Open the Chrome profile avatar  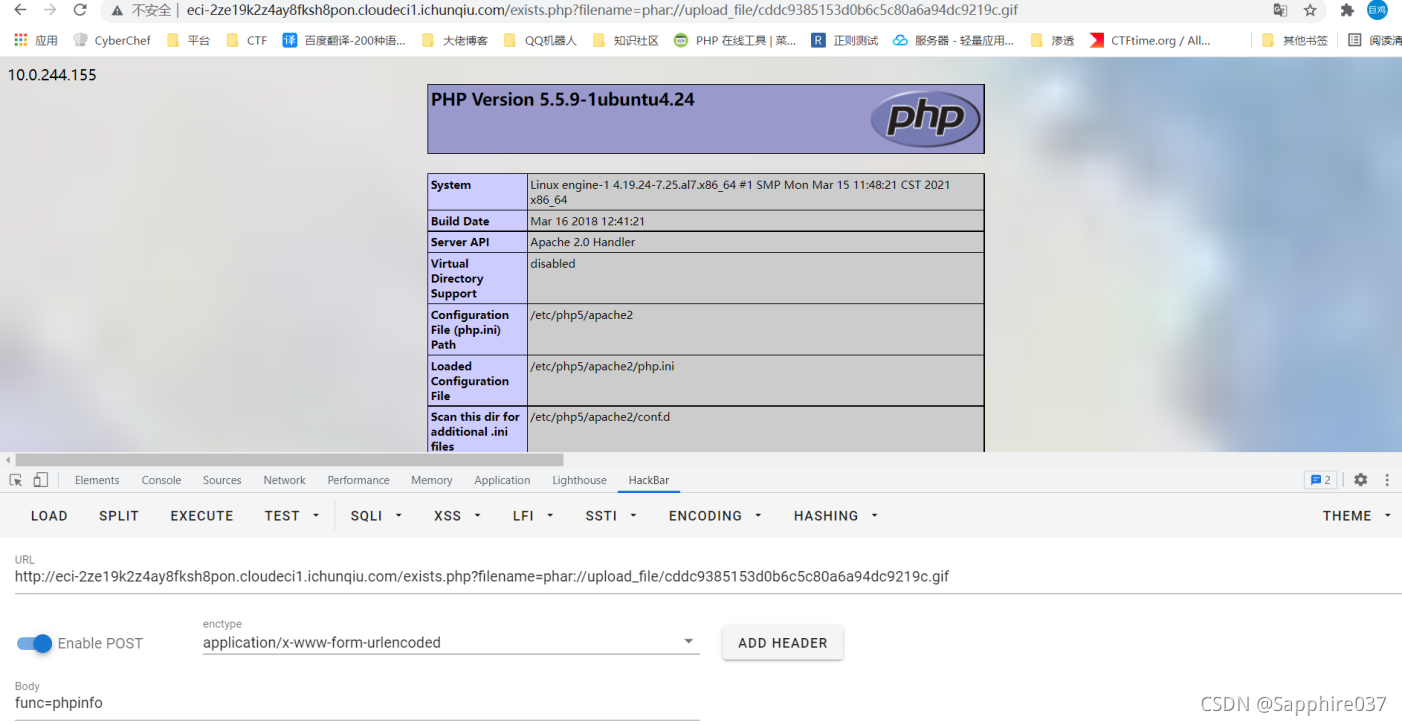click(1378, 10)
